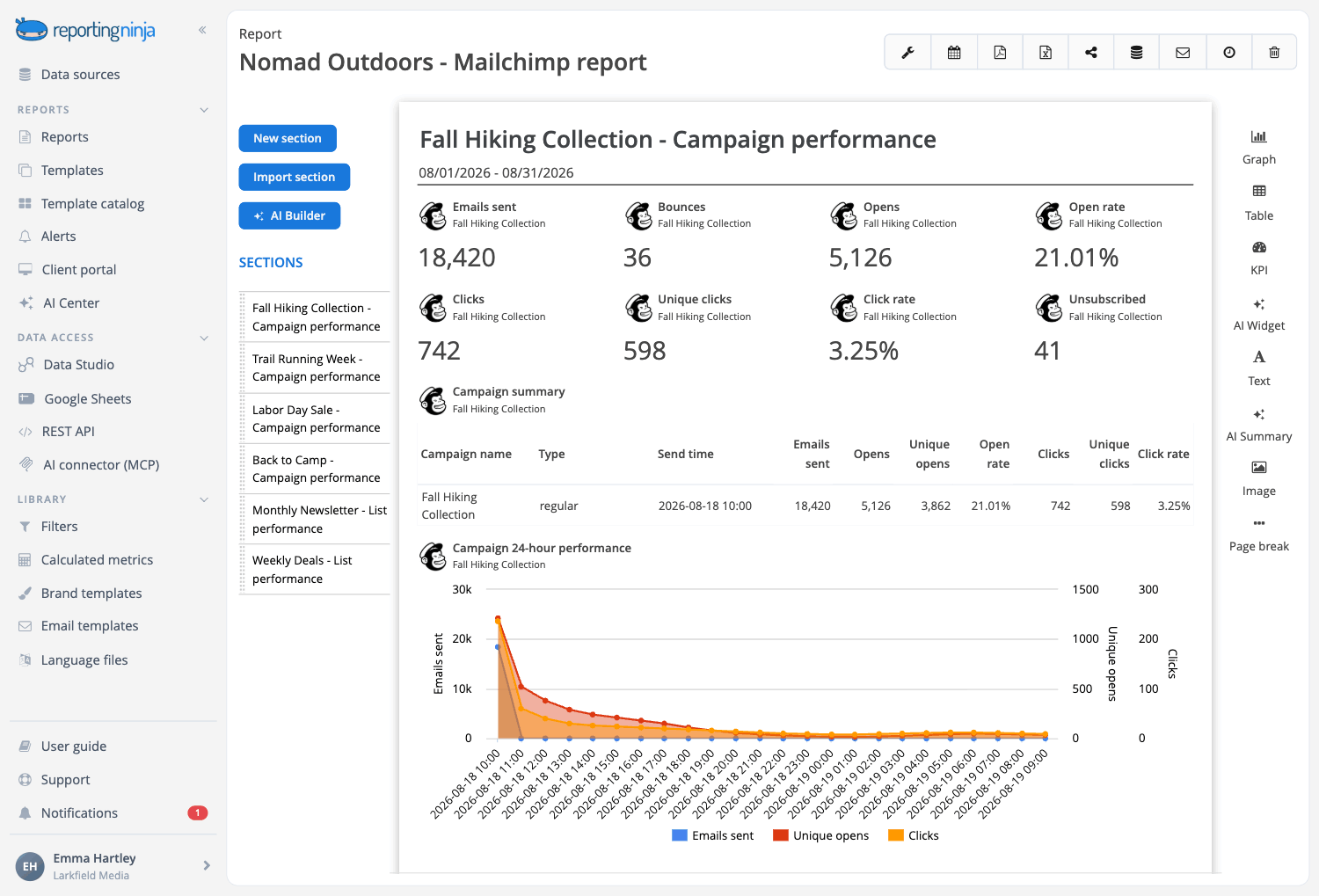The width and height of the screenshot is (1319, 896).
Task: Add a KPI widget
Action: tap(1259, 258)
